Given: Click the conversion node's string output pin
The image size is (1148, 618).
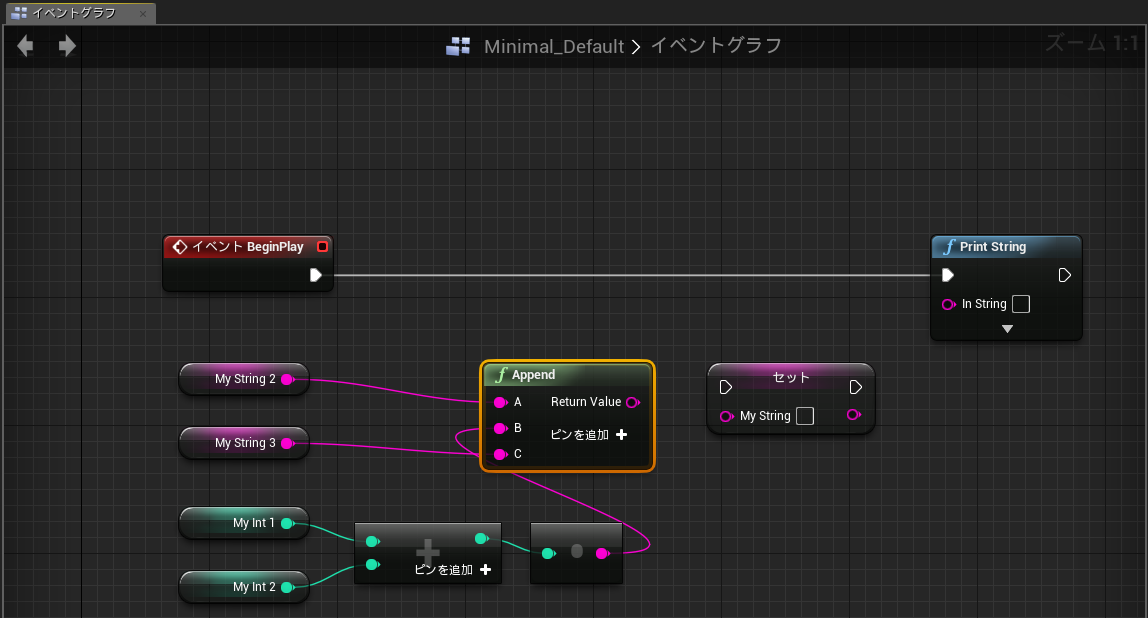Looking at the screenshot, I should [603, 554].
